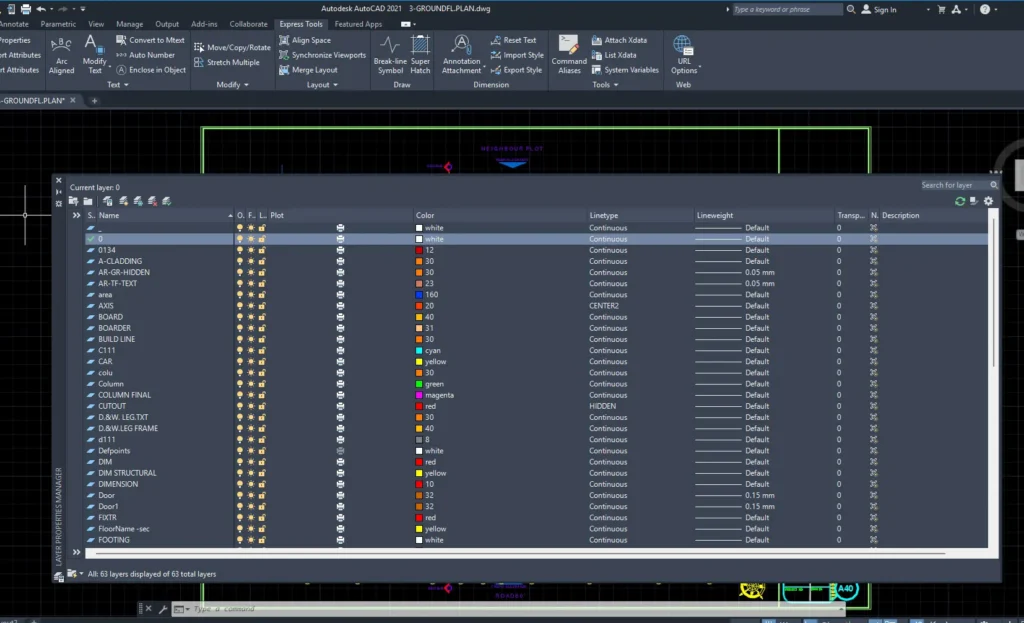Click the Annotation Attachment icon

(461, 55)
